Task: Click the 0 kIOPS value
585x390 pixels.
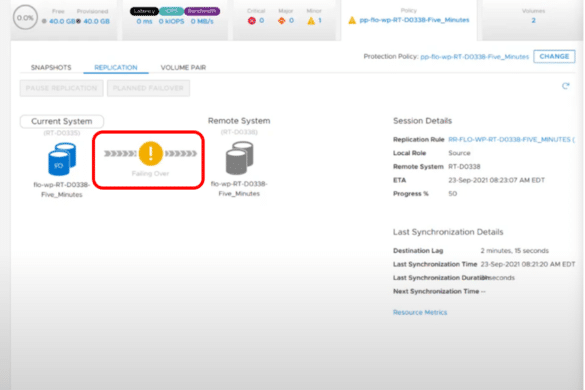Action: pos(171,22)
